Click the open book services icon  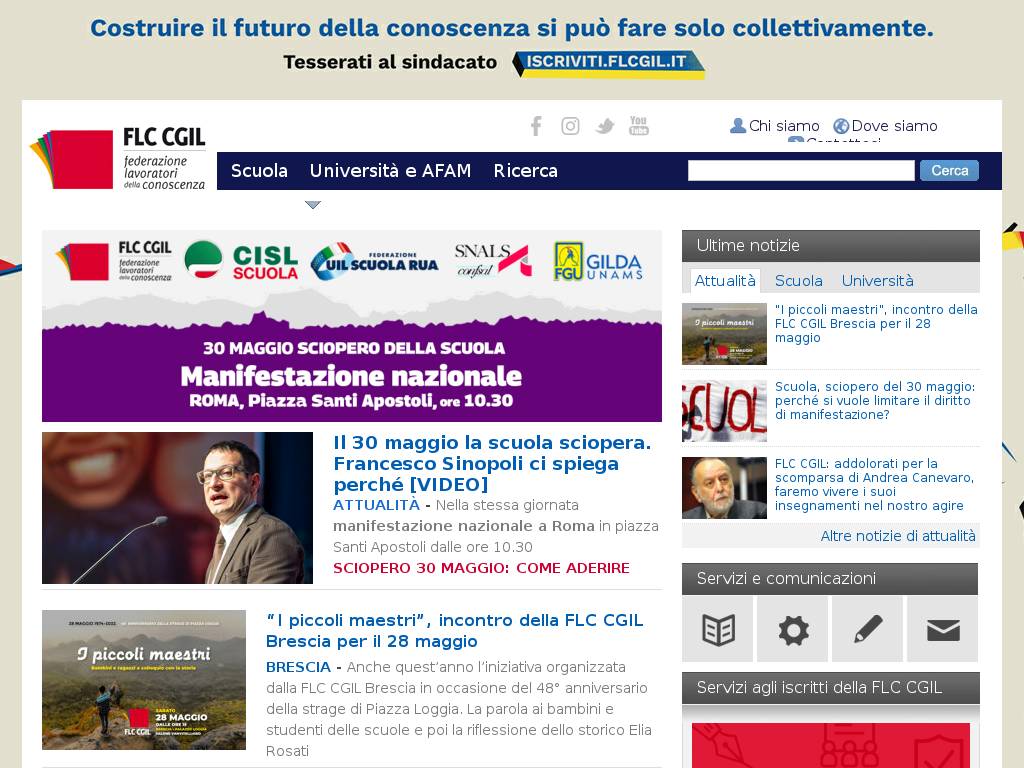718,630
